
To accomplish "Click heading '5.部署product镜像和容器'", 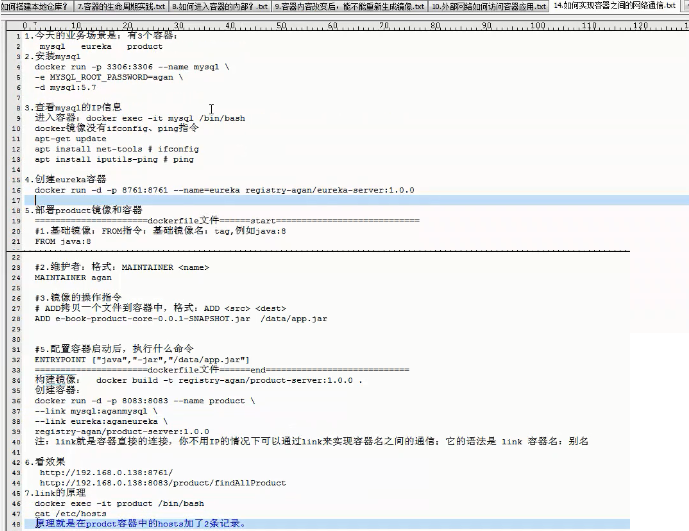I will (83, 210).
